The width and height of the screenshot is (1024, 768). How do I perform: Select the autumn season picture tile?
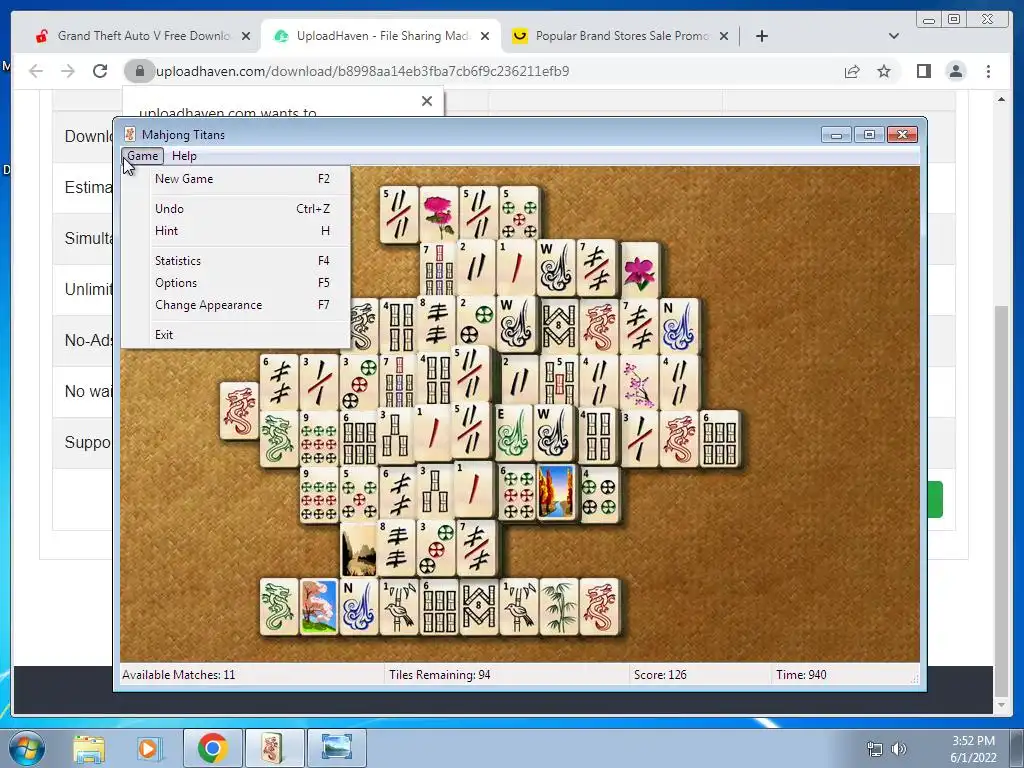pyautogui.click(x=556, y=492)
